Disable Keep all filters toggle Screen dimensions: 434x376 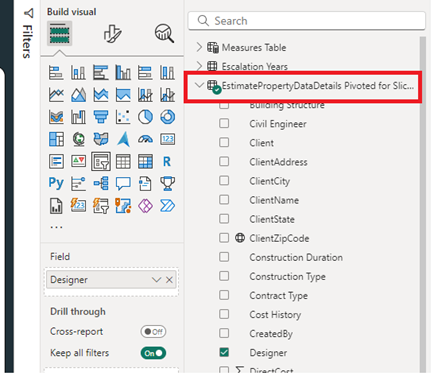point(153,353)
